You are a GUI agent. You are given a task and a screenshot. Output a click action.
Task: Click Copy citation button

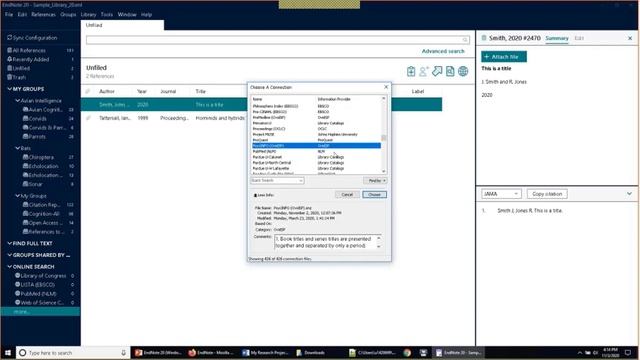click(x=547, y=194)
